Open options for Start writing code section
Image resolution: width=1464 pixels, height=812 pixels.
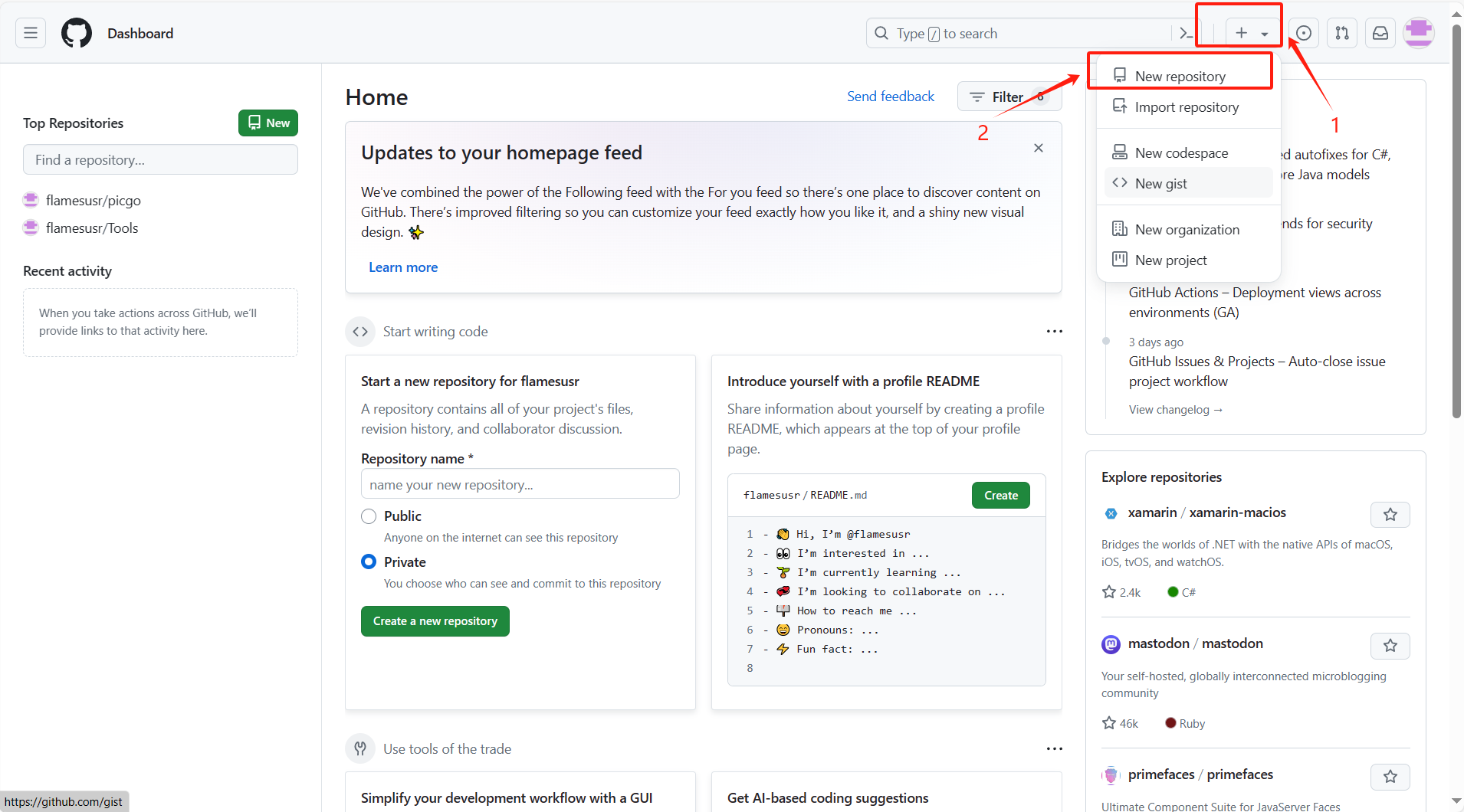point(1055,331)
